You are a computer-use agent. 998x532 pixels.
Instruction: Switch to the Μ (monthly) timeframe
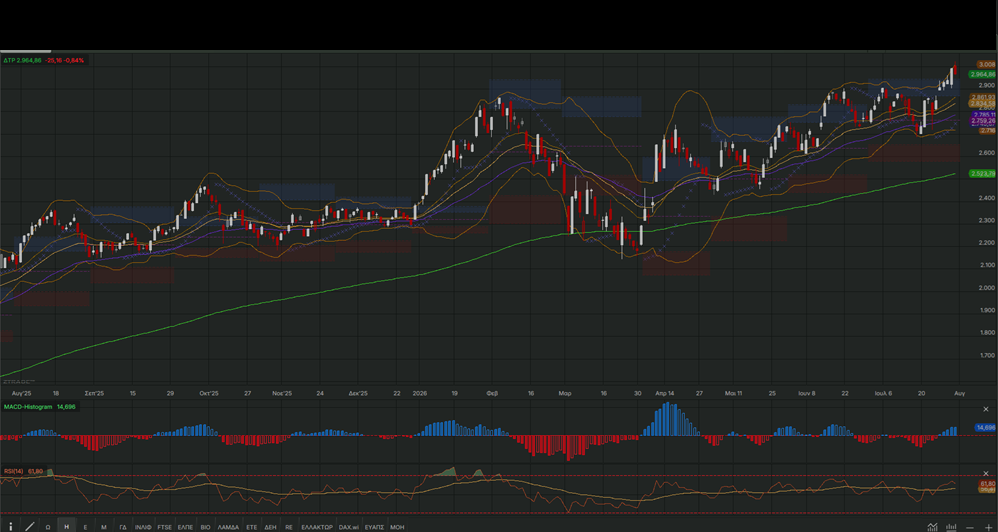[104, 527]
